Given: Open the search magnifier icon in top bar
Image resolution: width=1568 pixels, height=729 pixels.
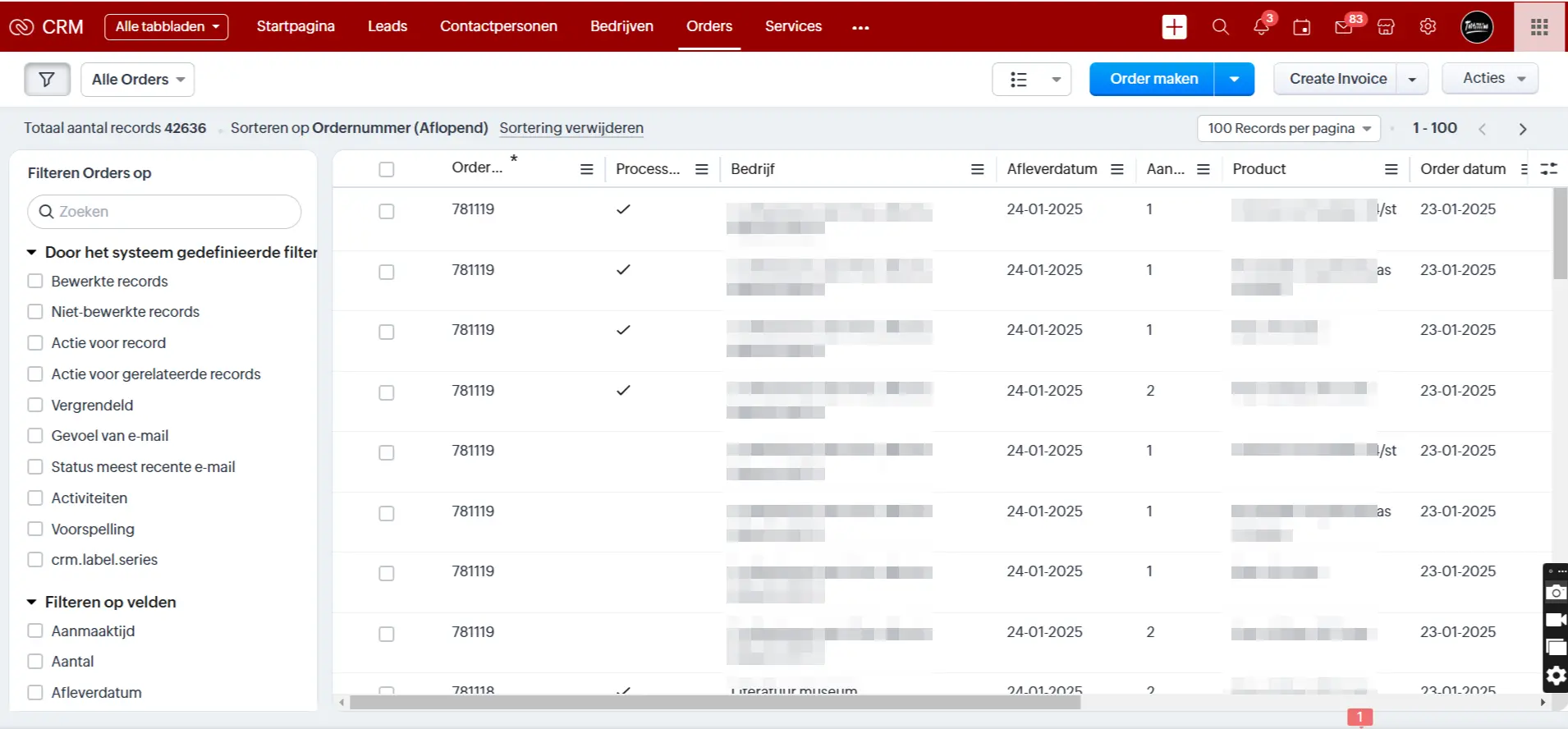Looking at the screenshot, I should click(x=1221, y=27).
